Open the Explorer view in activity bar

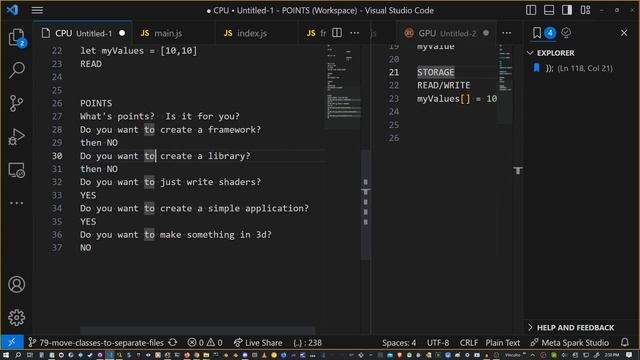click(16, 38)
